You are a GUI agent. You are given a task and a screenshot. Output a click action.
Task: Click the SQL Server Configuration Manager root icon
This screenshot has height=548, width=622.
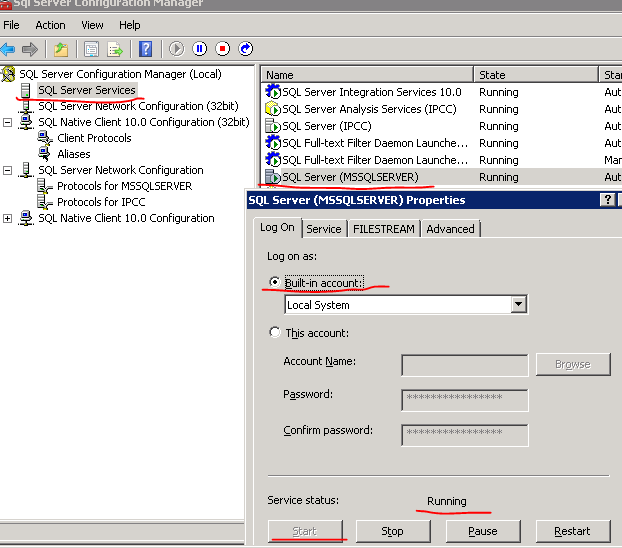(x=8, y=74)
